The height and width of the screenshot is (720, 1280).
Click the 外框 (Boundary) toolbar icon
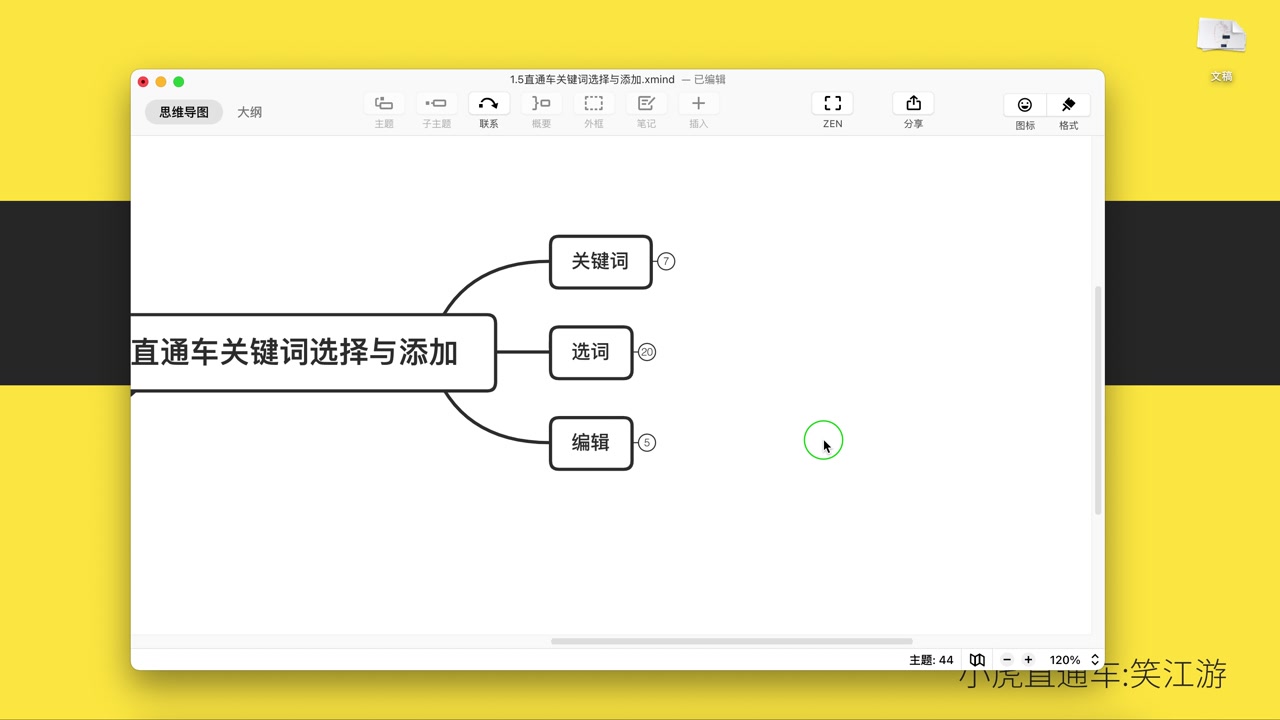pos(593,104)
